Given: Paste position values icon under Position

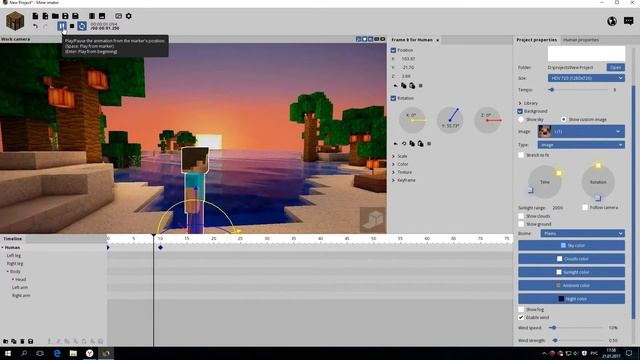Looking at the screenshot, I should click(x=412, y=86).
